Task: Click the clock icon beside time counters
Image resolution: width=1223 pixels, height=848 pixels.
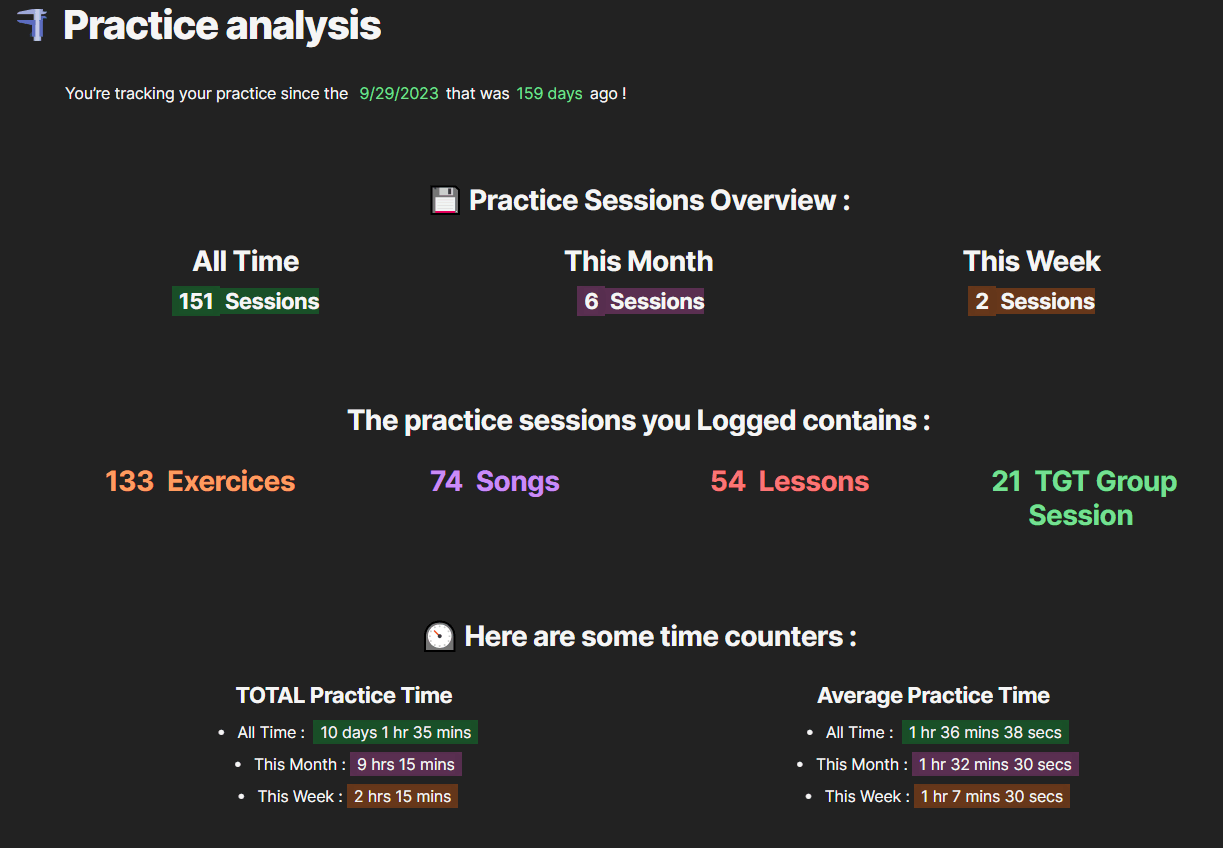Action: pyautogui.click(x=440, y=636)
